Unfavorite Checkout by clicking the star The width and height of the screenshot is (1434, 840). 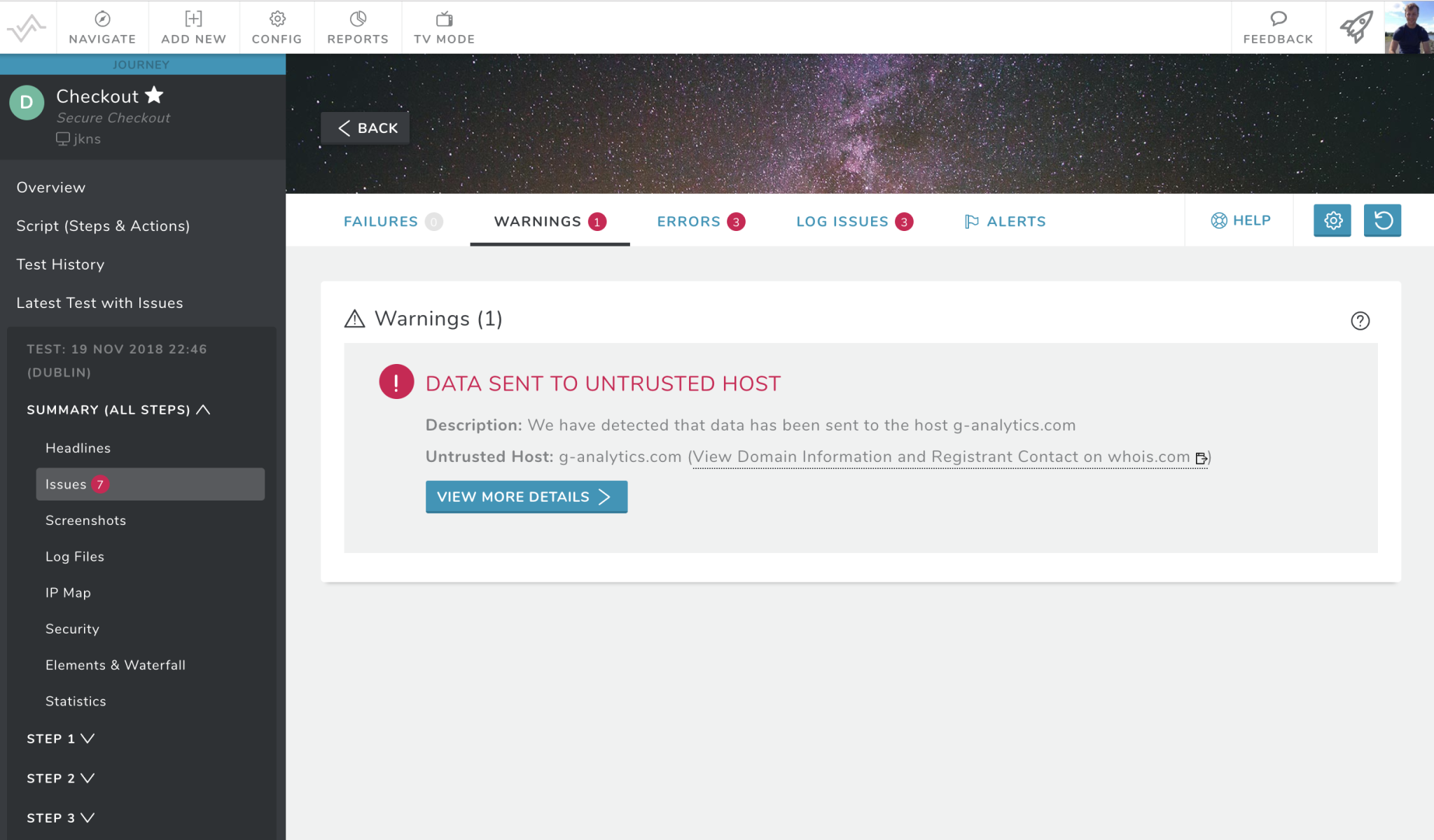point(154,94)
